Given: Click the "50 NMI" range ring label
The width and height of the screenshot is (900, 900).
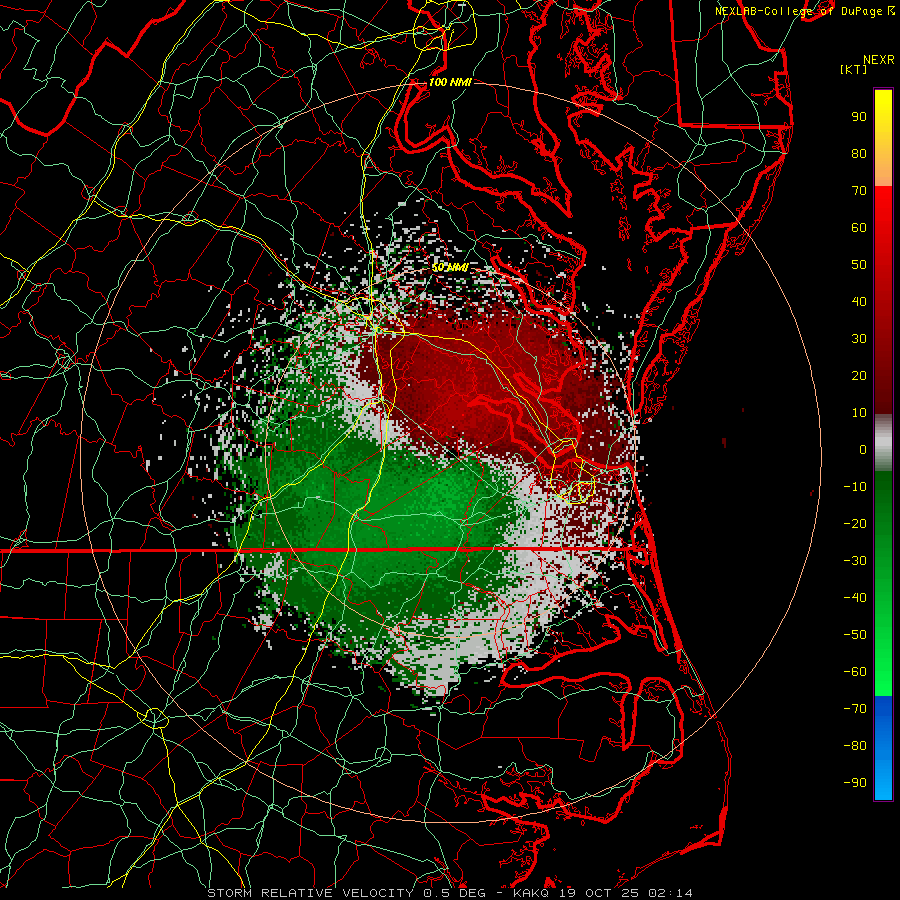Looking at the screenshot, I should point(450,267).
